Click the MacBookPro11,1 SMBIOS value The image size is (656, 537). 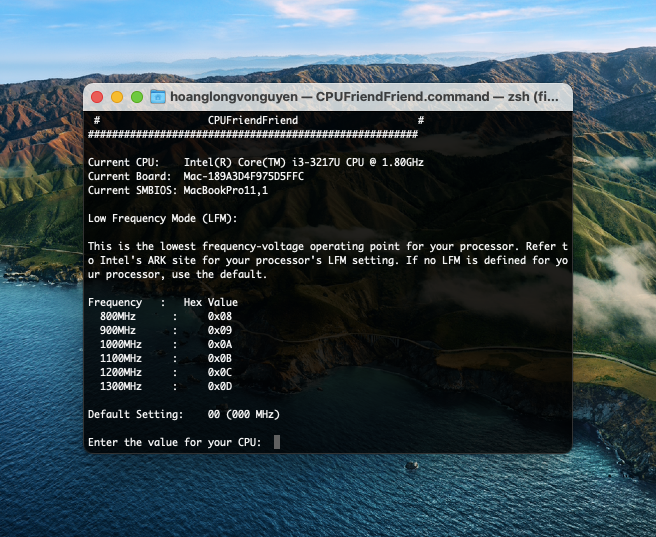tap(225, 190)
